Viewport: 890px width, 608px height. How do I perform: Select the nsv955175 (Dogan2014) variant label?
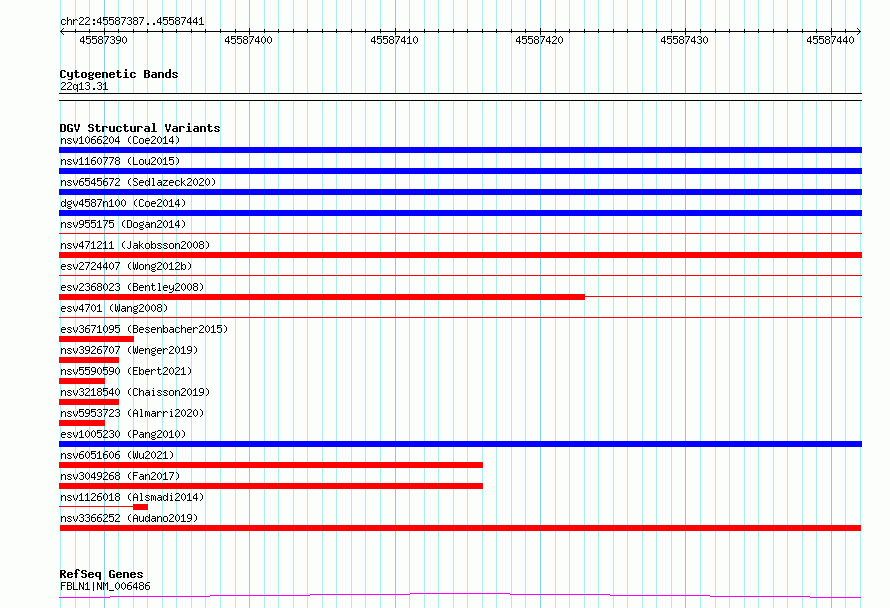tap(123, 224)
